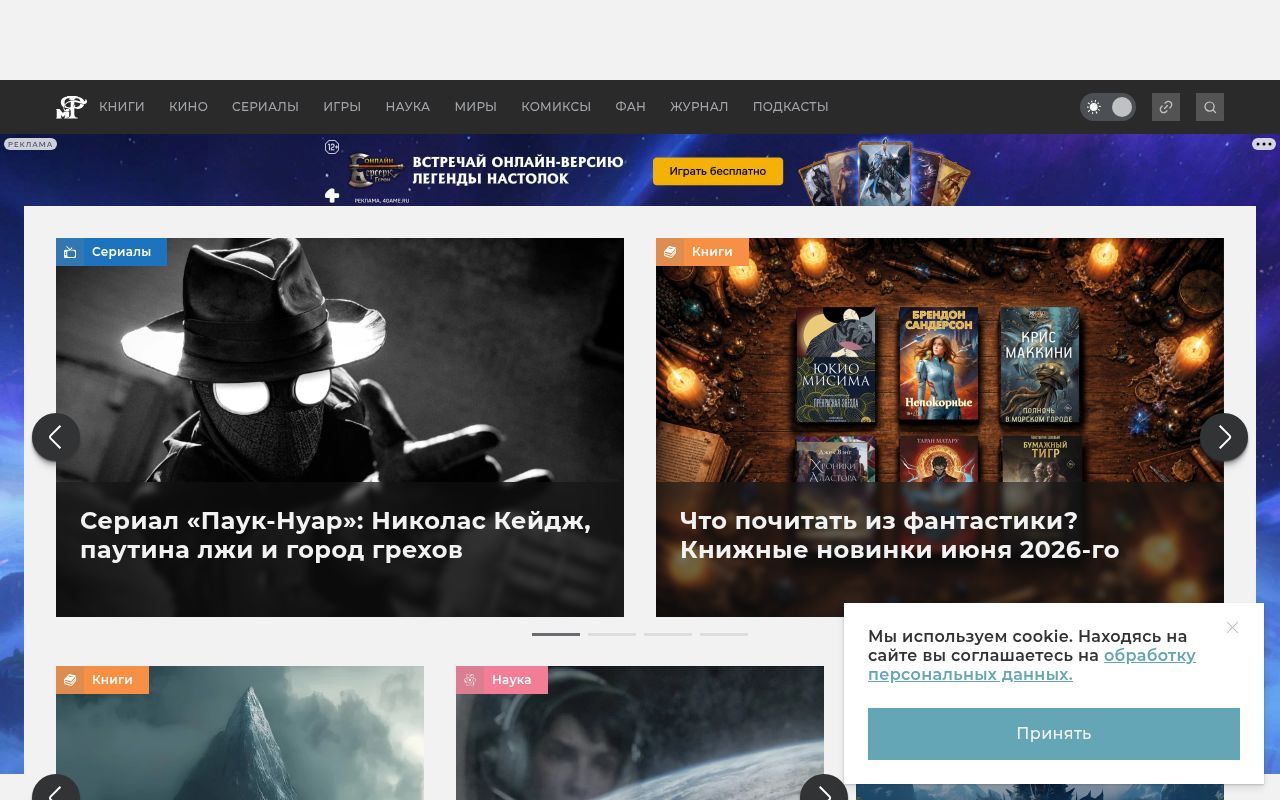
Task: Open the search magnifier icon
Action: coord(1210,107)
